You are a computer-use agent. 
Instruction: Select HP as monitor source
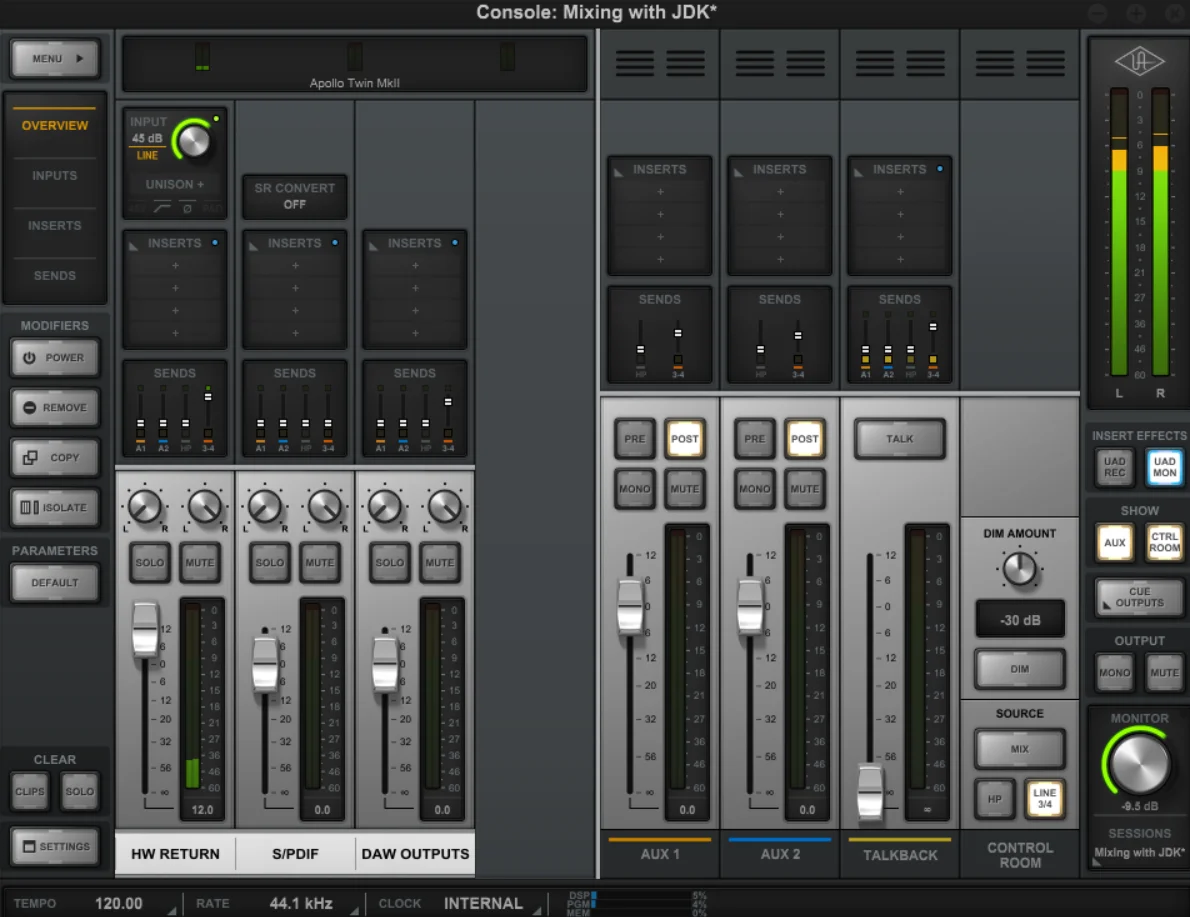[994, 799]
